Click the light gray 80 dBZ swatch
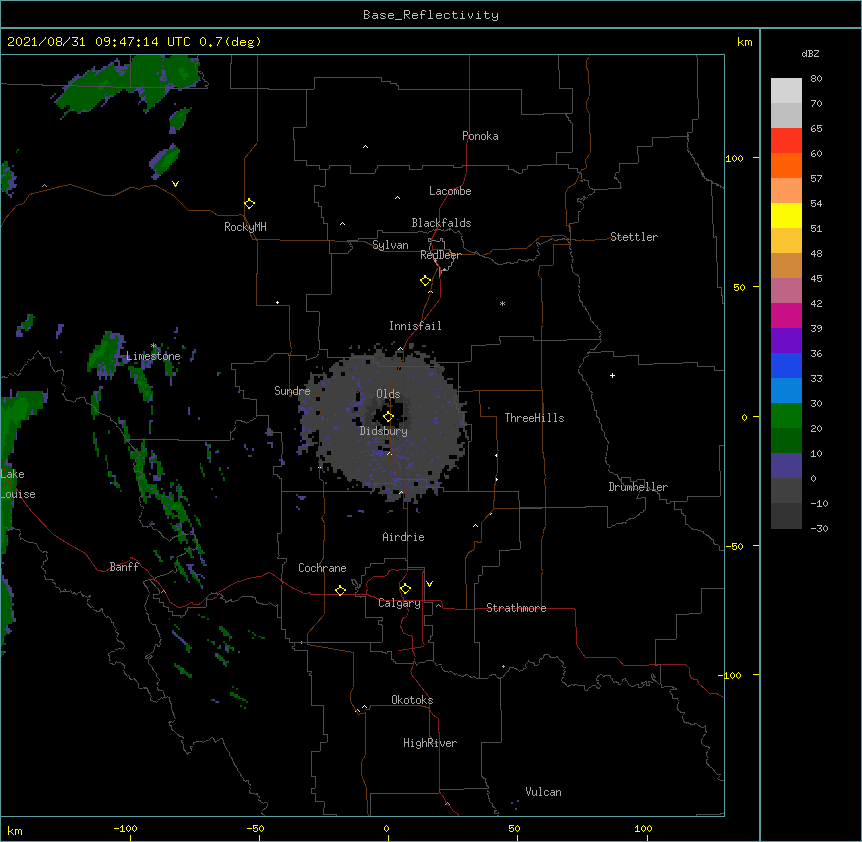This screenshot has height=842, width=862. point(786,91)
